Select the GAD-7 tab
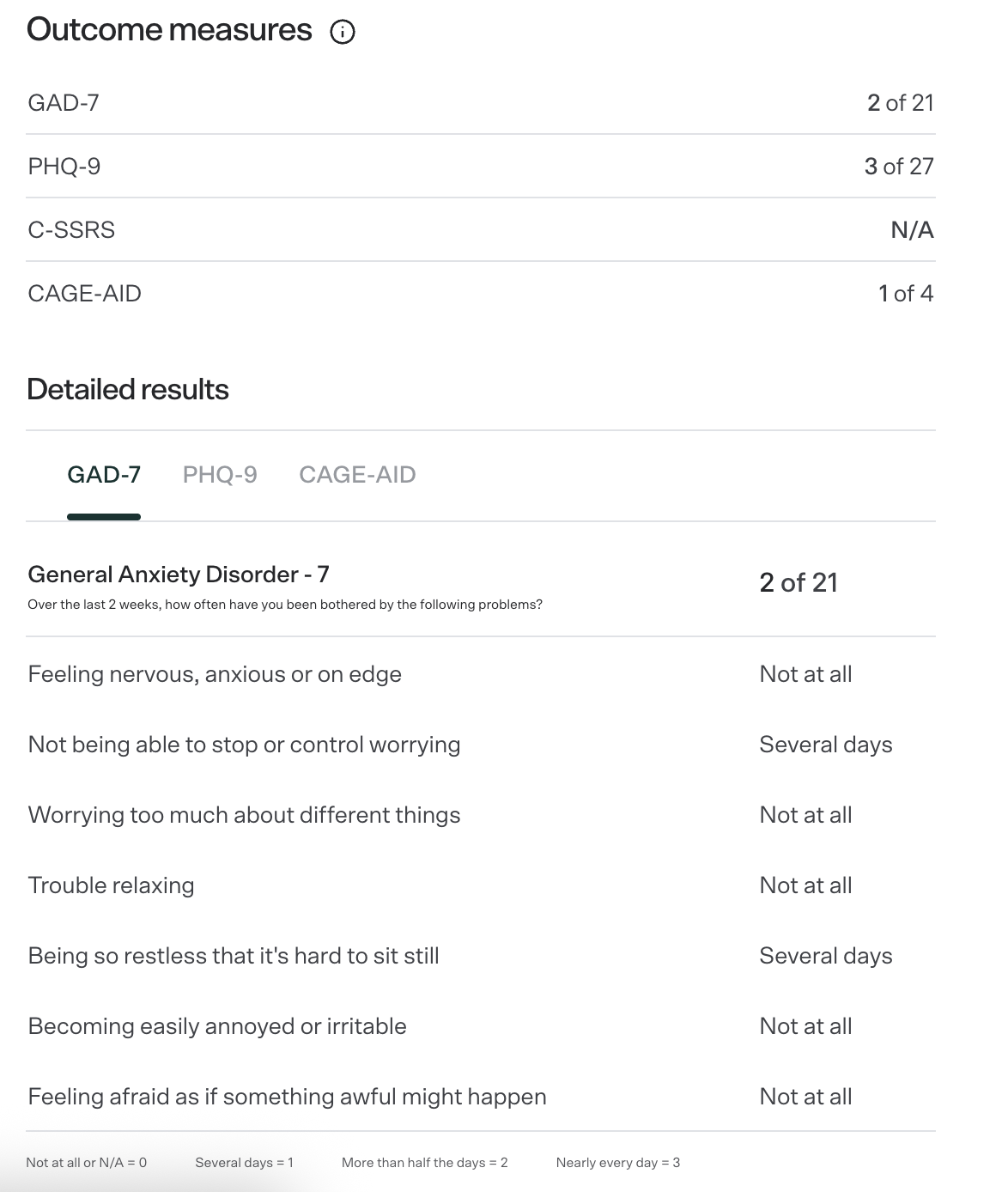The image size is (1008, 1192). (x=104, y=475)
